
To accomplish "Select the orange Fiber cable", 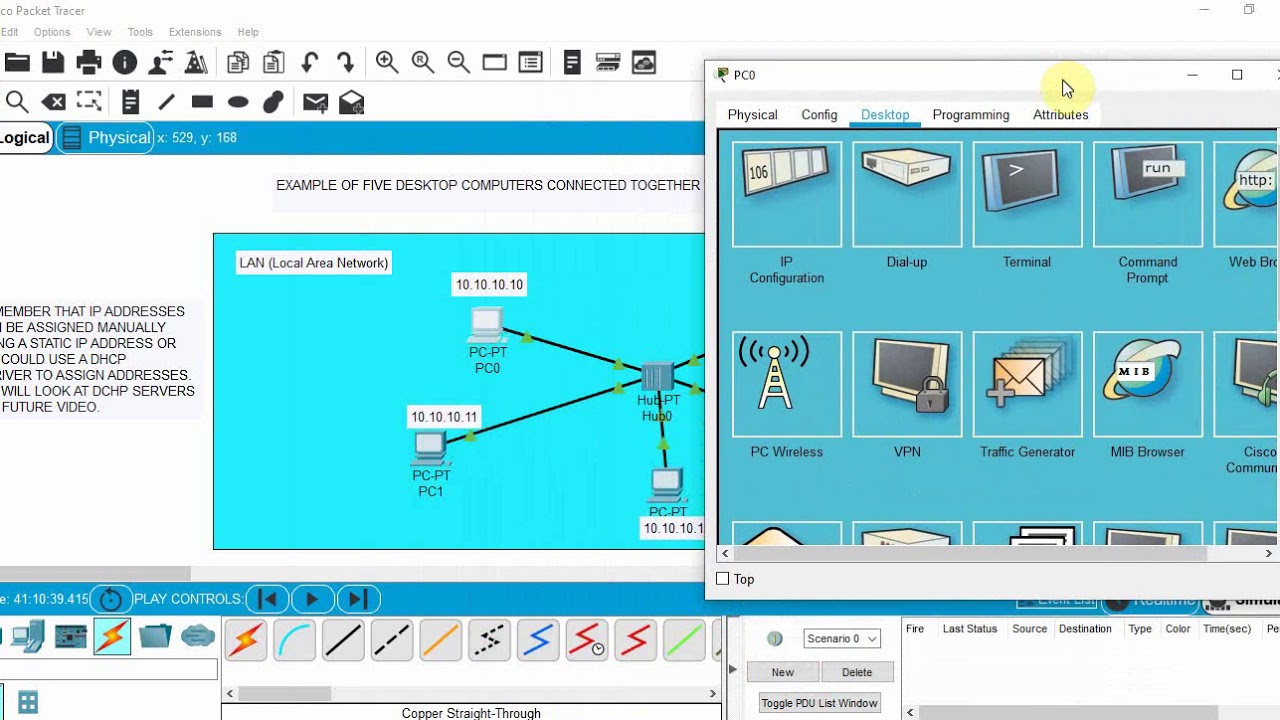I will pyautogui.click(x=440, y=640).
